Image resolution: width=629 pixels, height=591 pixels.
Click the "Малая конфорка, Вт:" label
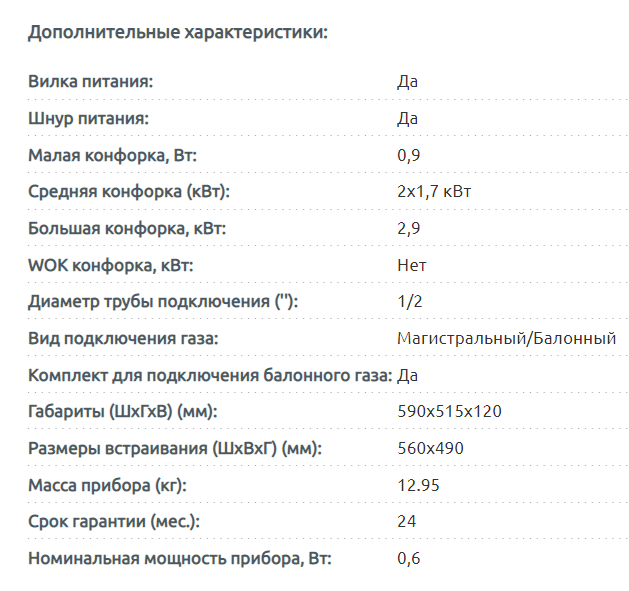click(113, 155)
